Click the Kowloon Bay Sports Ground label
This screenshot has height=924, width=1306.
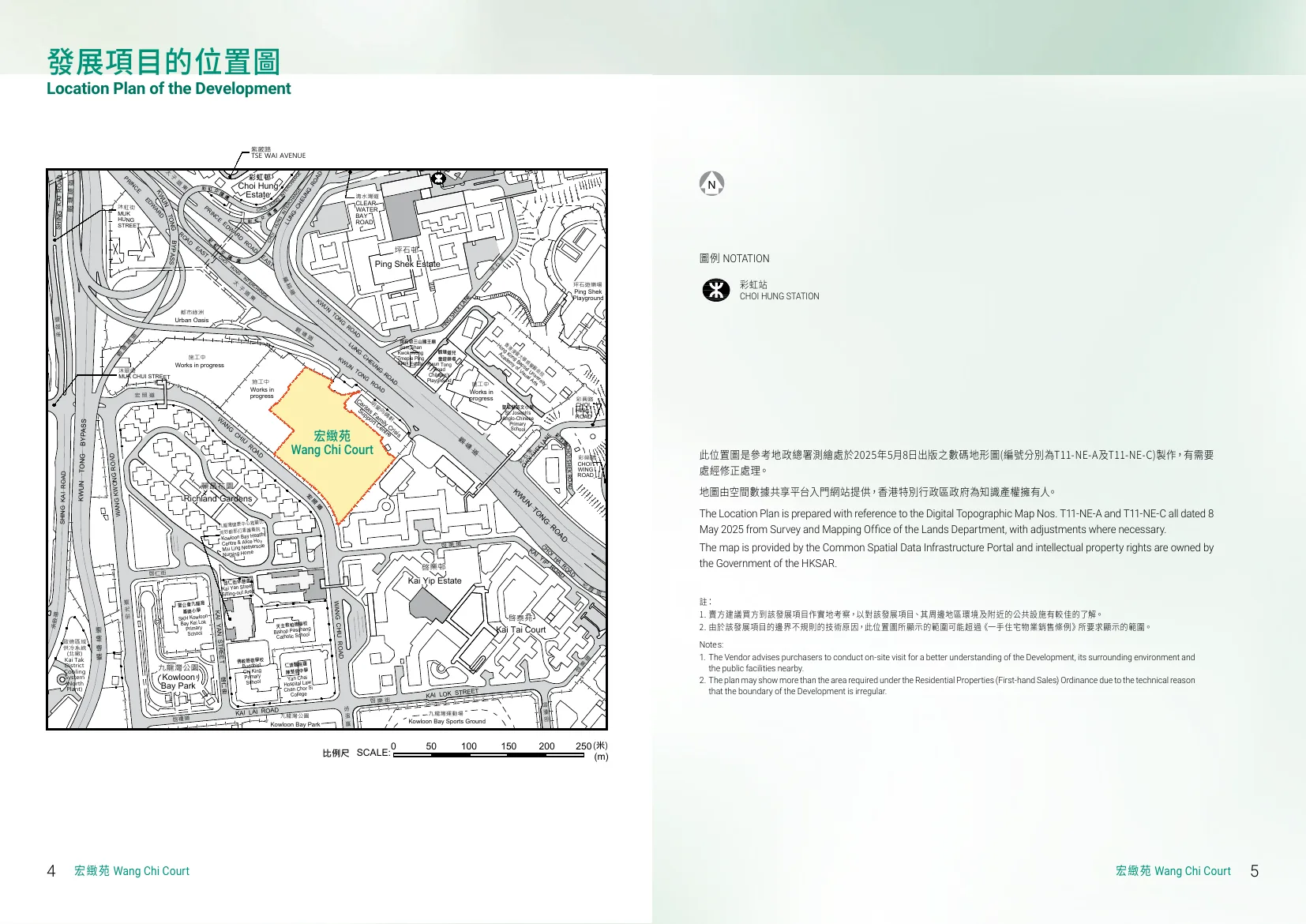pos(447,721)
